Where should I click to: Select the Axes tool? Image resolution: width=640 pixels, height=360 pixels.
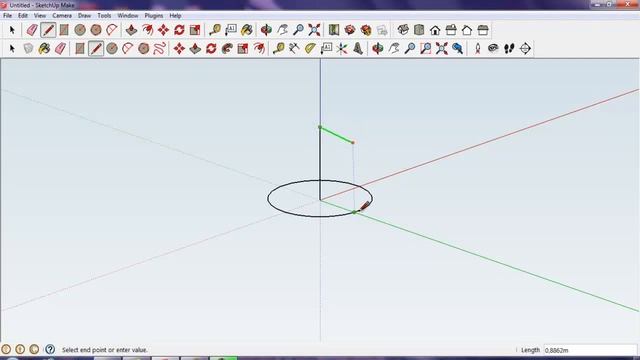click(342, 49)
